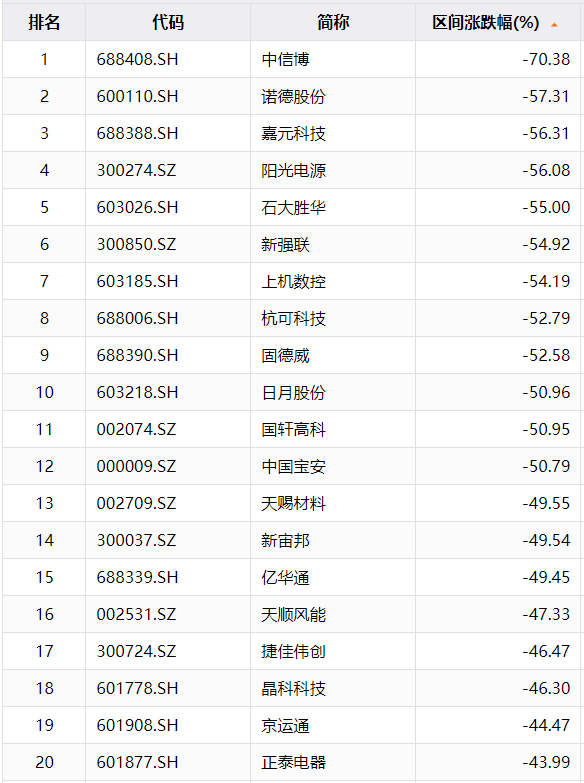Click on 天顺风能

point(294,614)
